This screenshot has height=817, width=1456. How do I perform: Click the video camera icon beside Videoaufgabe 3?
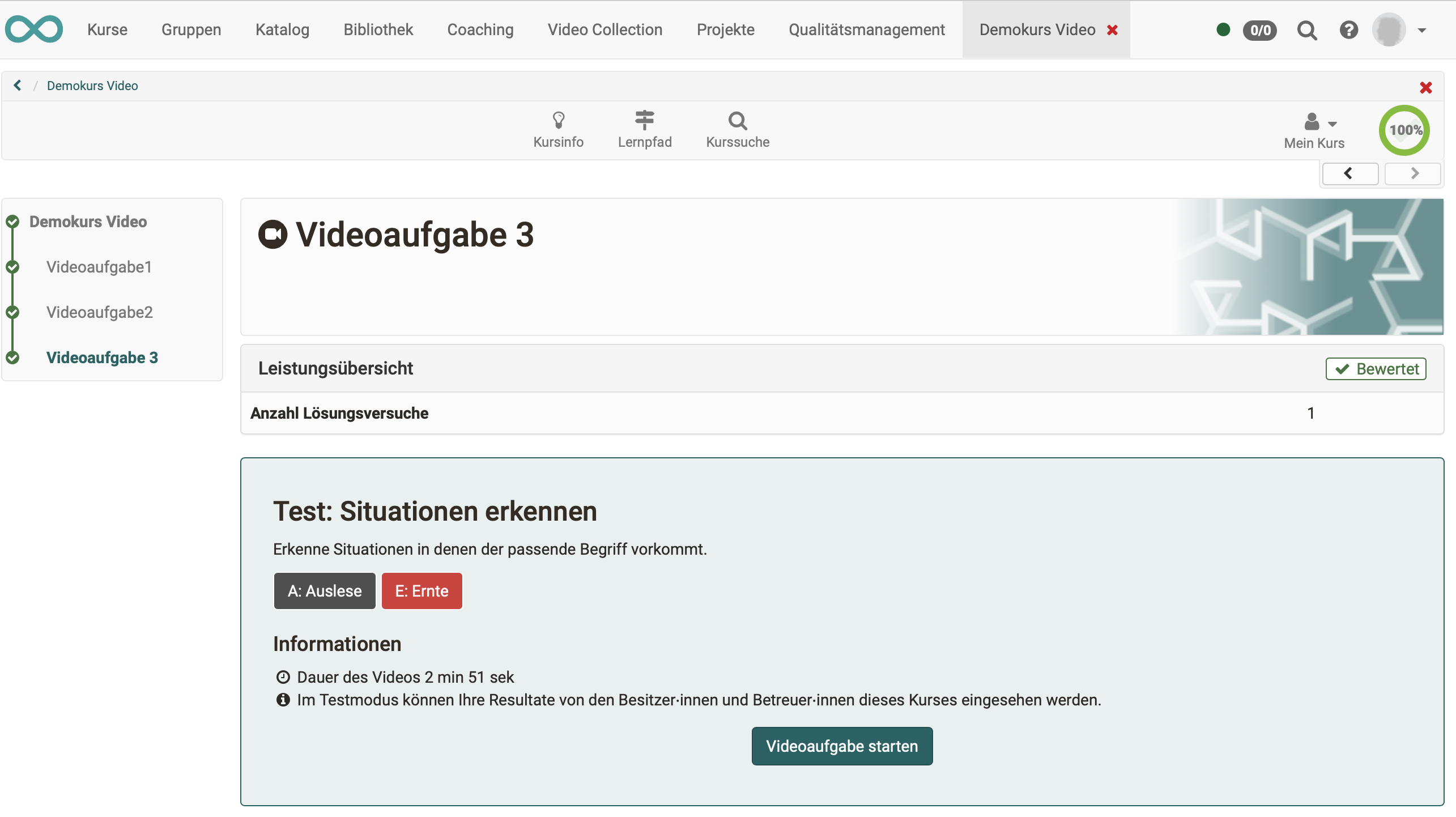pyautogui.click(x=274, y=234)
